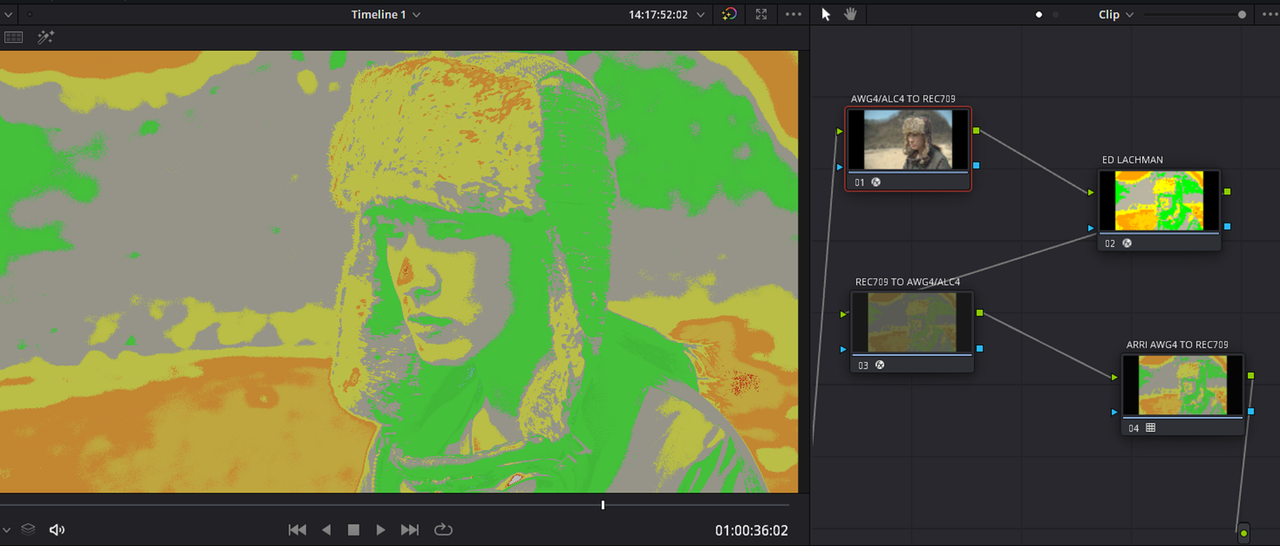The width and height of the screenshot is (1280, 546).
Task: Play the clip forward
Action: 381,530
